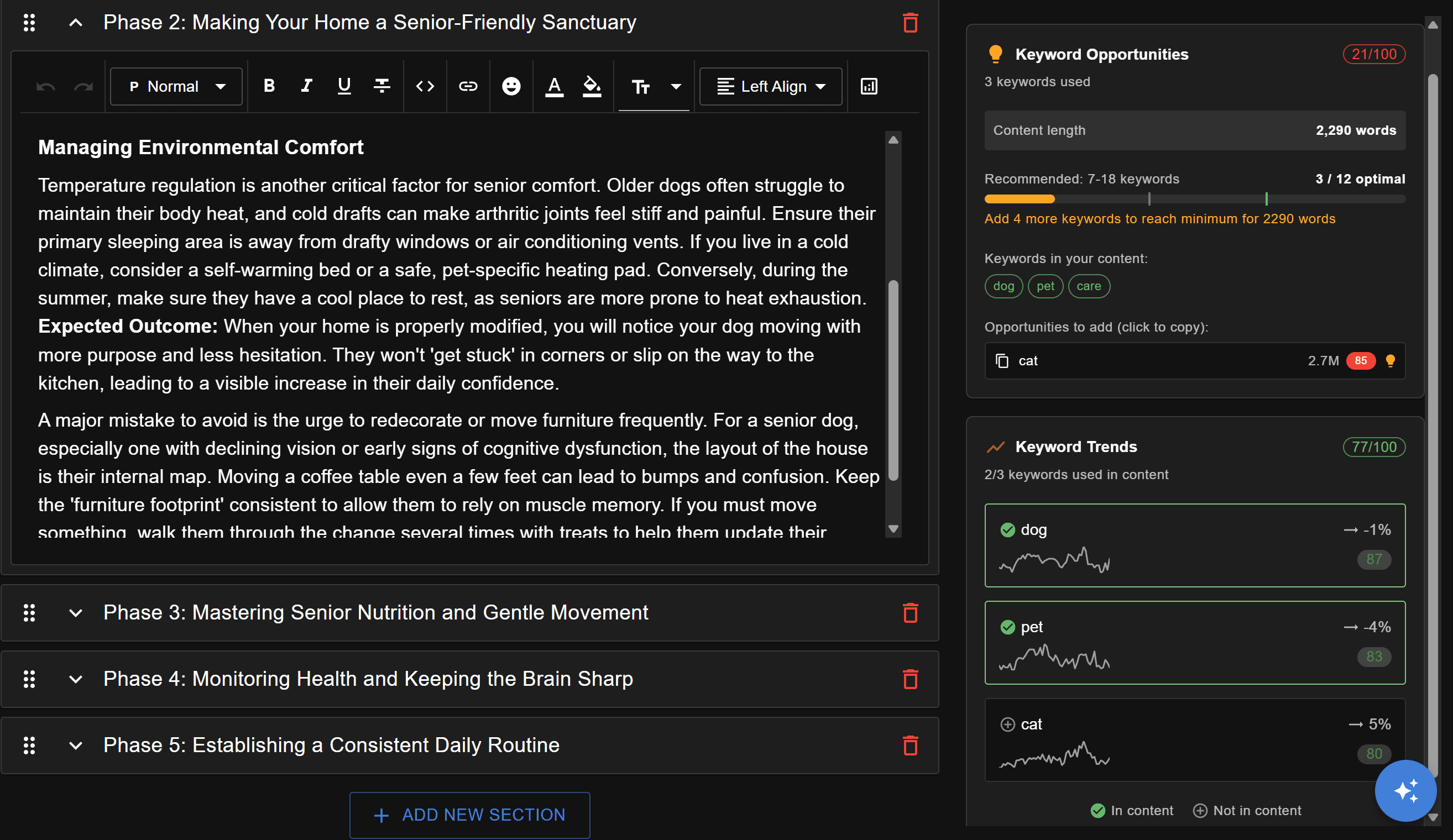Open the Left Align alignment dropdown

tap(770, 86)
